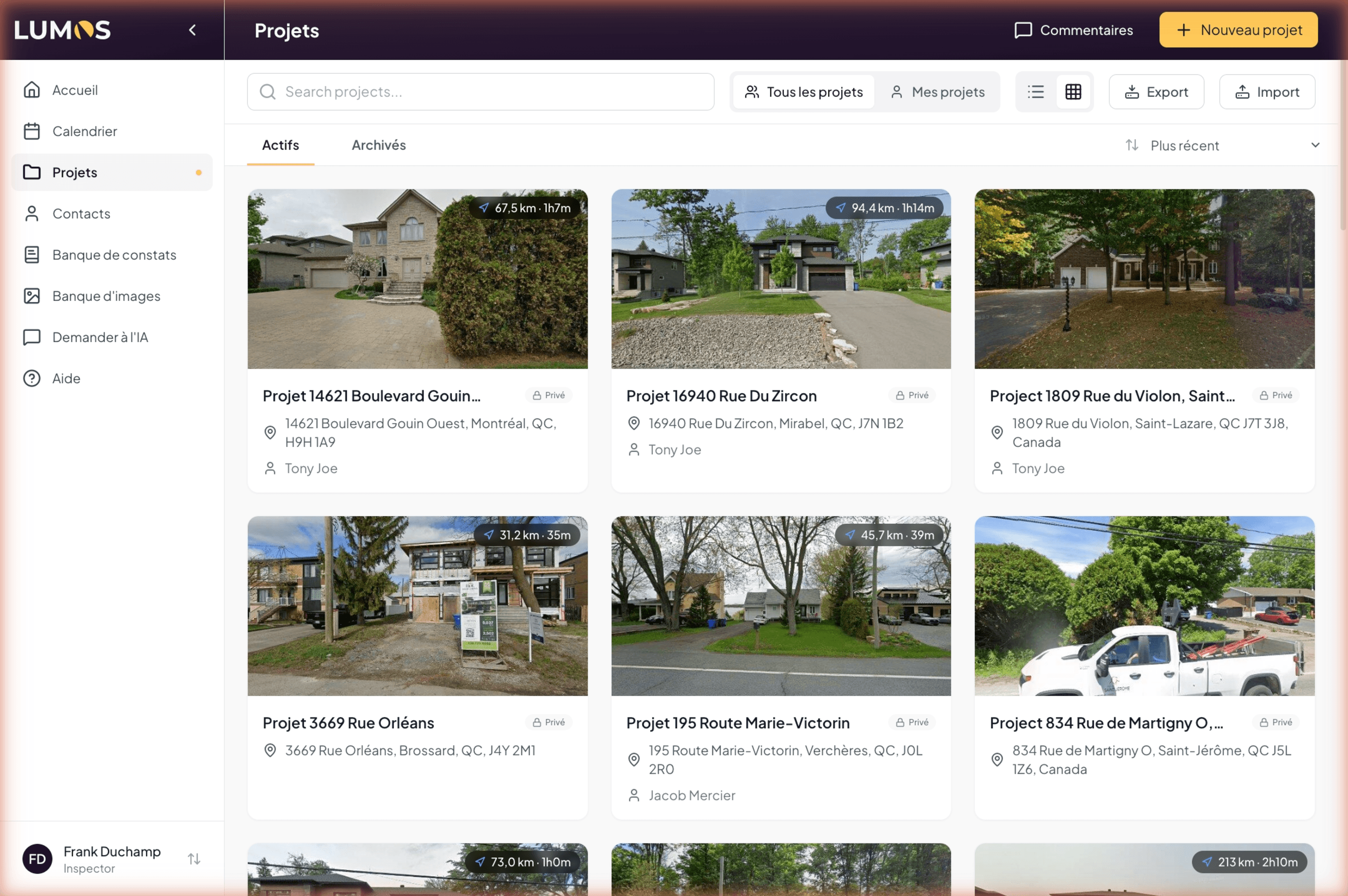1348x896 pixels.
Task: Click the 94,4 km · 1h14m distance badge
Action: (884, 208)
